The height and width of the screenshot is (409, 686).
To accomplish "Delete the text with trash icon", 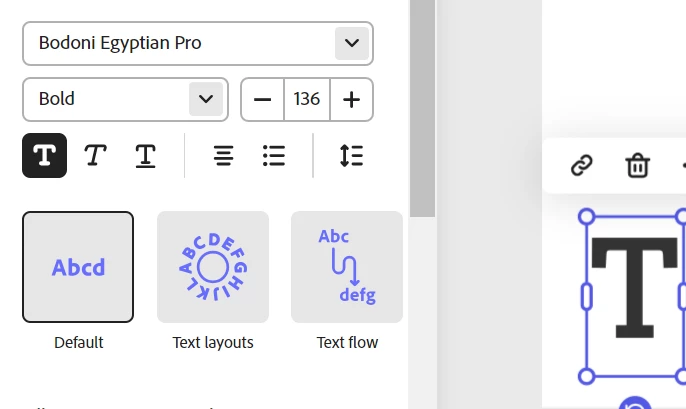I will (637, 165).
